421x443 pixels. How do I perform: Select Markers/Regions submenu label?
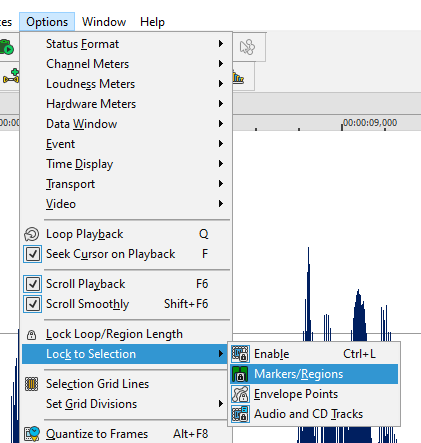tap(299, 374)
